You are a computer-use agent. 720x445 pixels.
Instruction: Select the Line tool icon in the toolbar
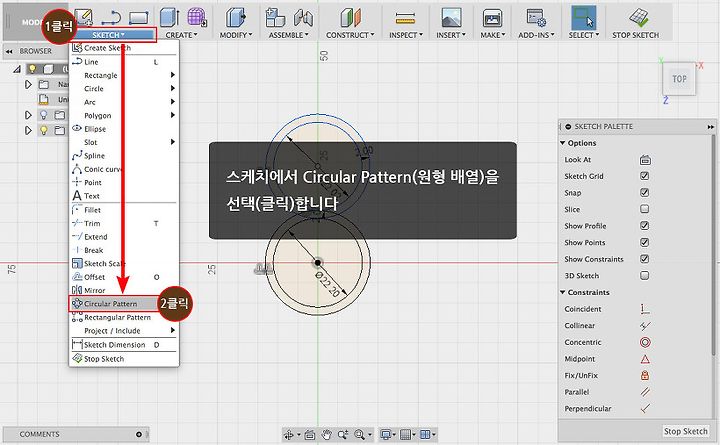(x=111, y=18)
